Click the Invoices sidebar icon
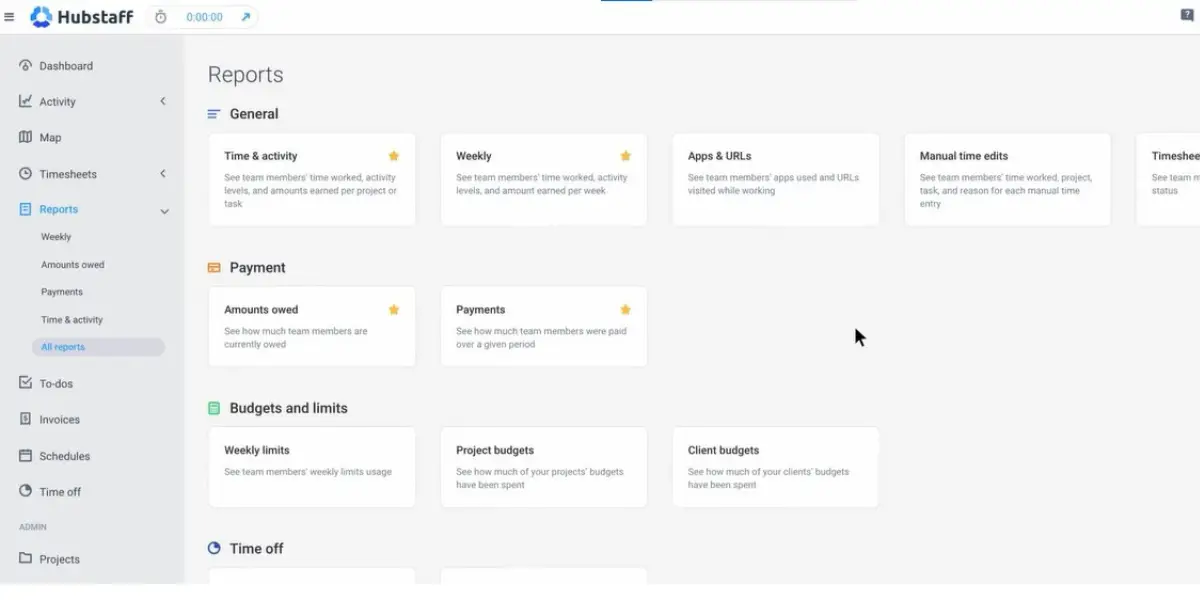The width and height of the screenshot is (1200, 600). click(x=26, y=419)
